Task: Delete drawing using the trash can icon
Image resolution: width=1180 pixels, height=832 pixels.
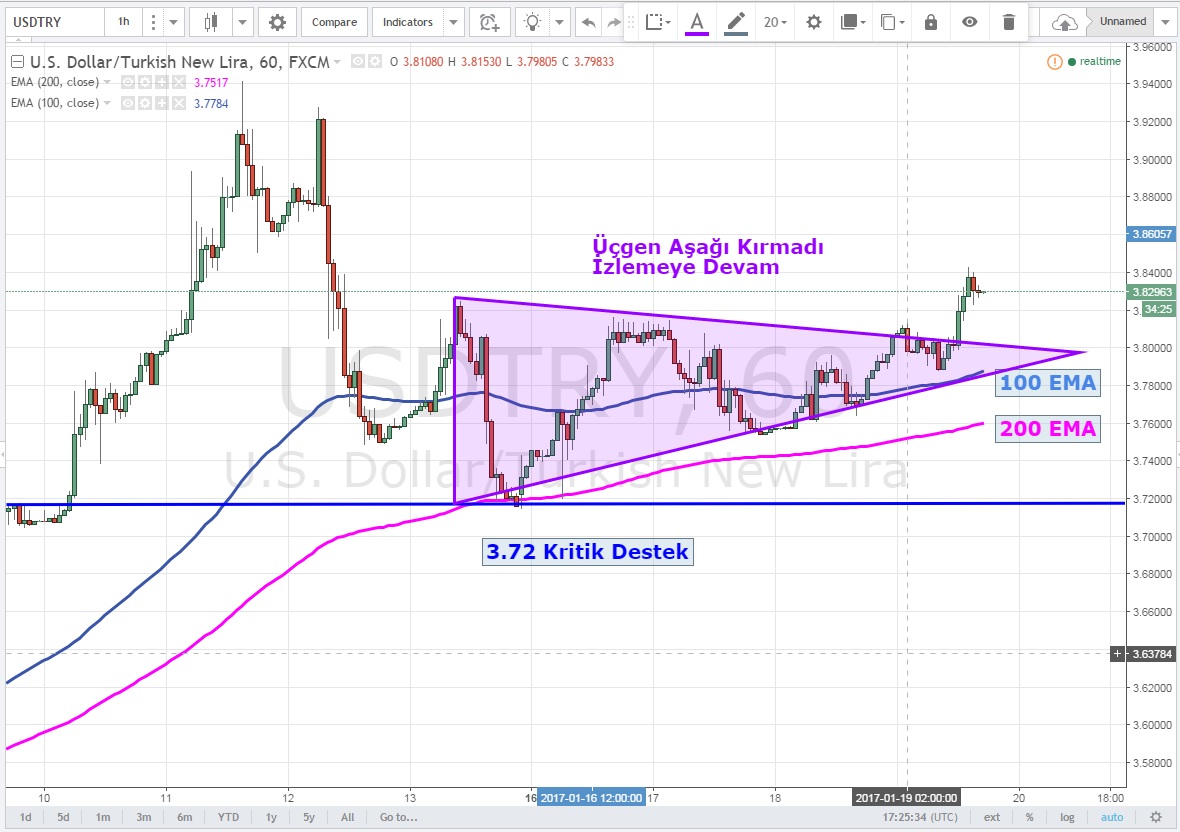Action: [x=1009, y=22]
